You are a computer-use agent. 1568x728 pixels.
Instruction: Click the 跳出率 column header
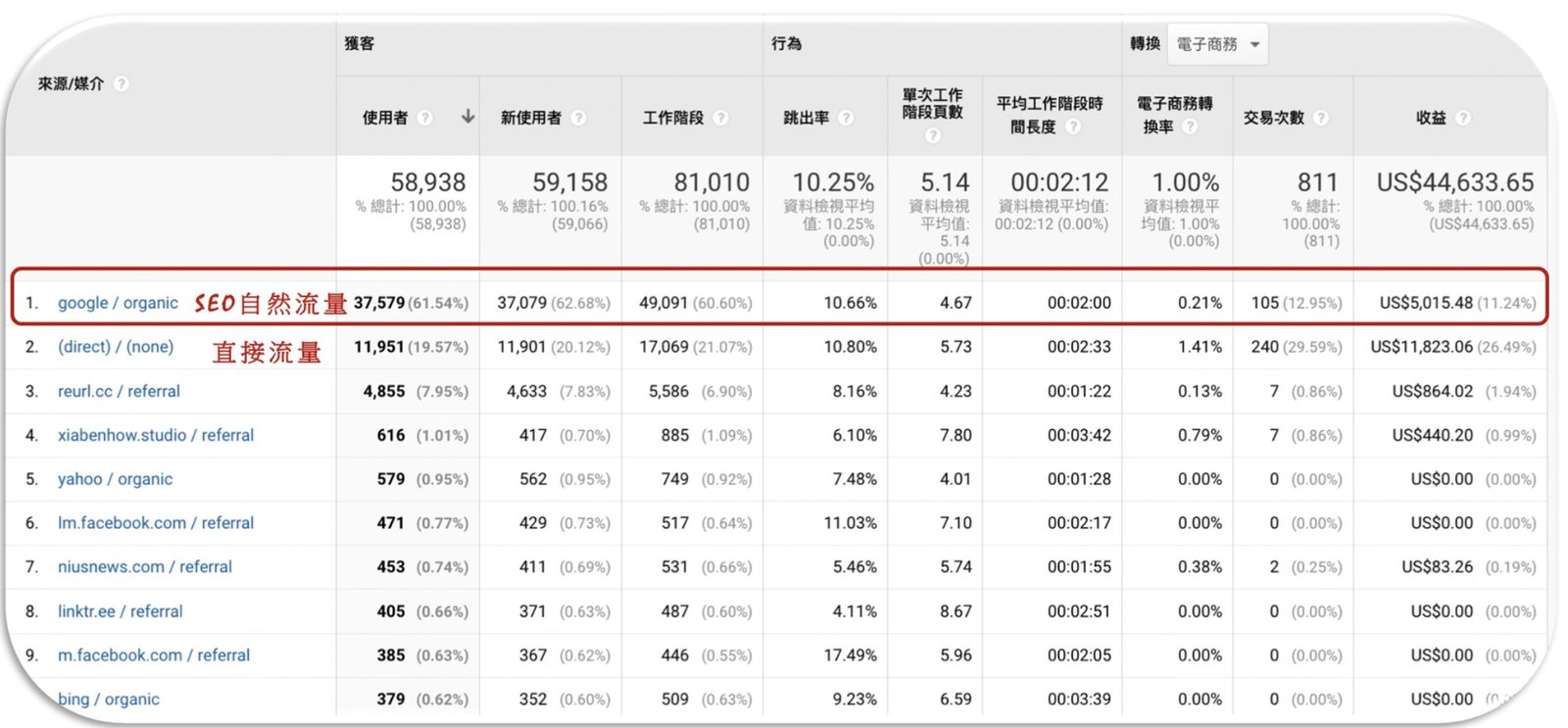pyautogui.click(x=806, y=118)
